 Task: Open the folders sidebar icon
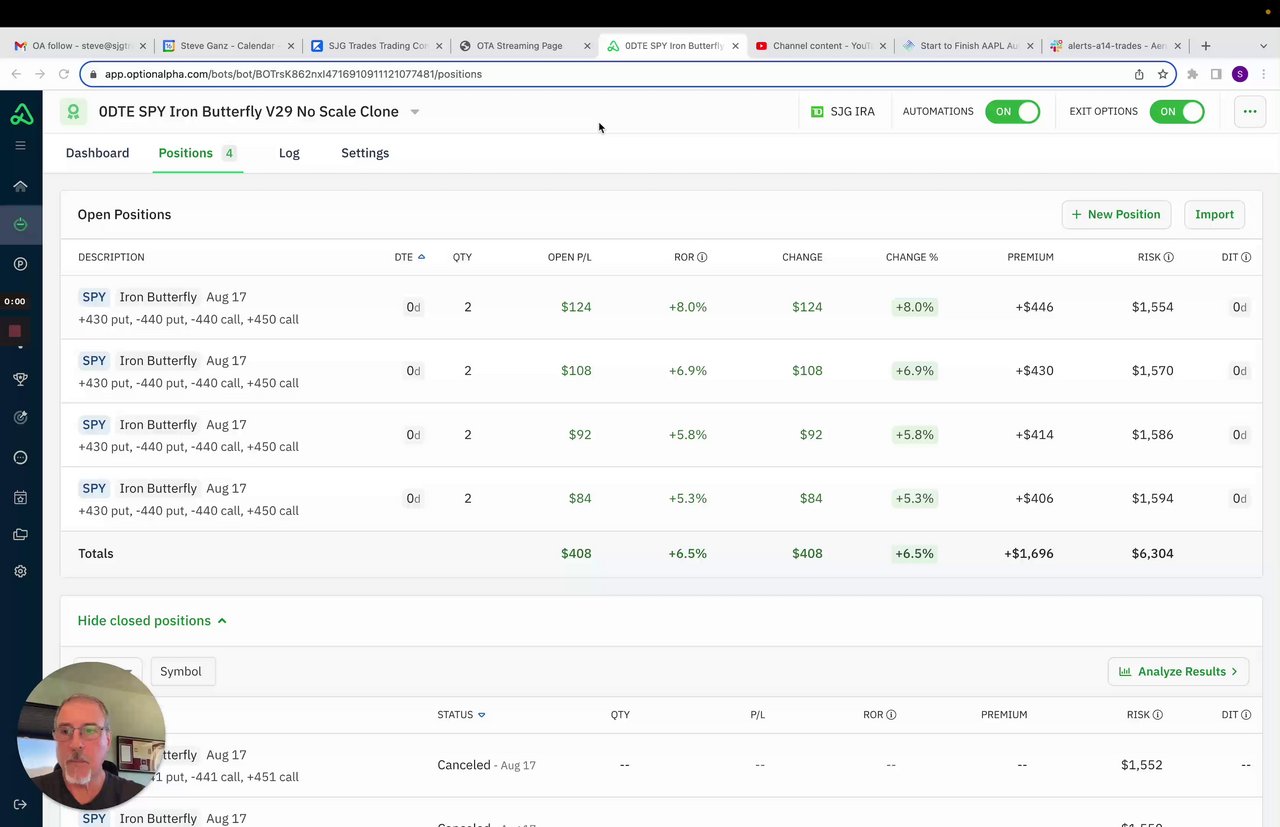(x=20, y=535)
